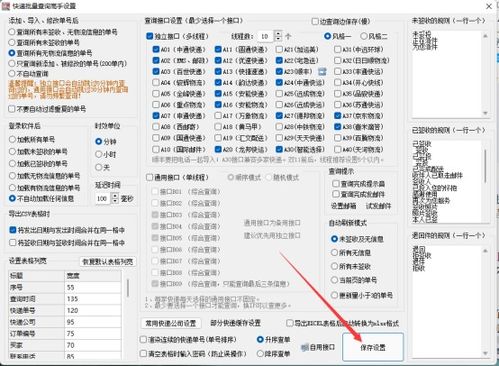Enable 查询完成提示音 checkbox
The image size is (499, 366).
[336, 184]
